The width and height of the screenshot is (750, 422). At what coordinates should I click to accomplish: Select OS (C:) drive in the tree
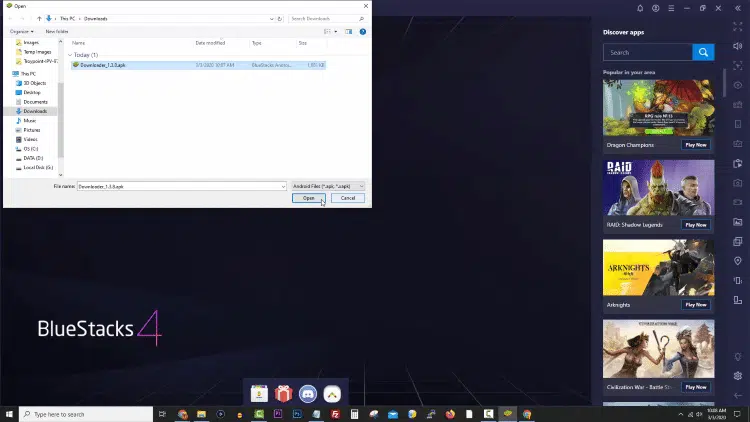click(x=31, y=149)
